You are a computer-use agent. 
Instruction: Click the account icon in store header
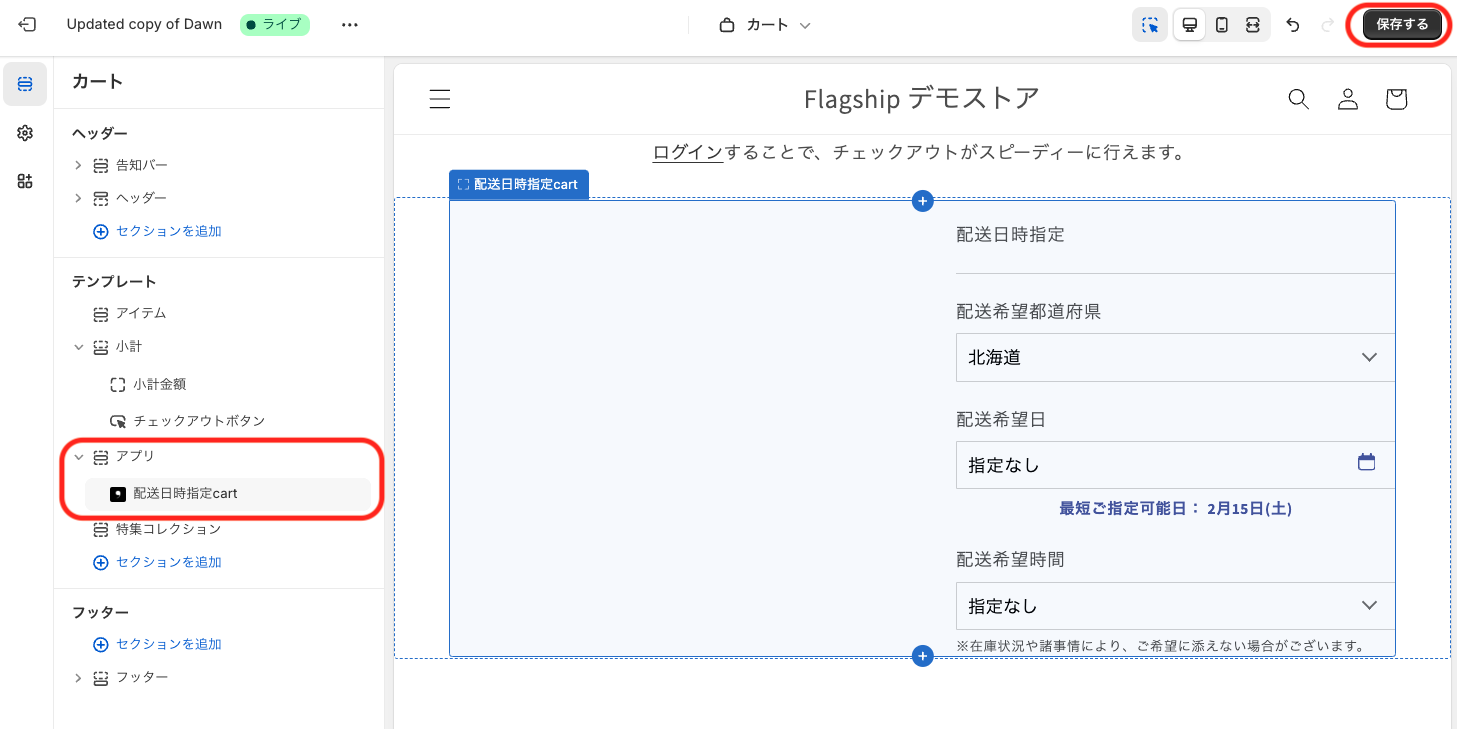1348,99
